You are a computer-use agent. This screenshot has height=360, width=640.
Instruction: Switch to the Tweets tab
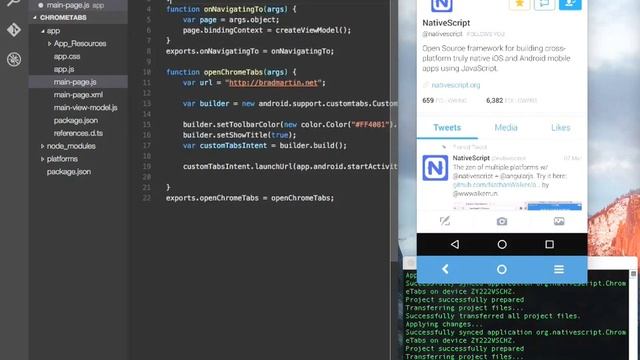tap(447, 128)
